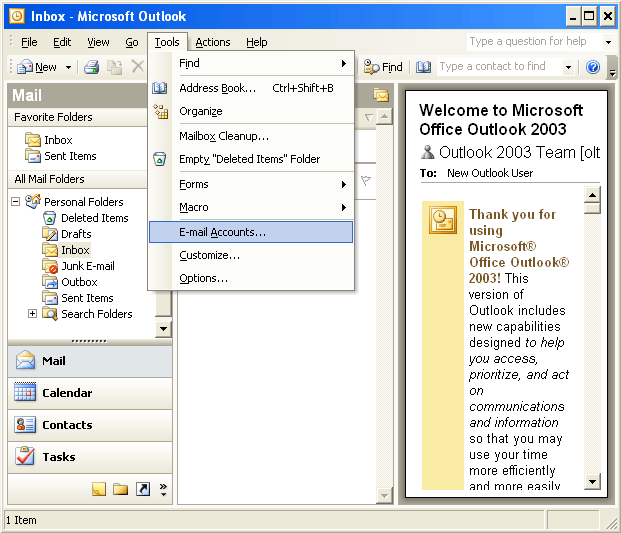Click the Move to Folder toolbar icon

tap(114, 67)
